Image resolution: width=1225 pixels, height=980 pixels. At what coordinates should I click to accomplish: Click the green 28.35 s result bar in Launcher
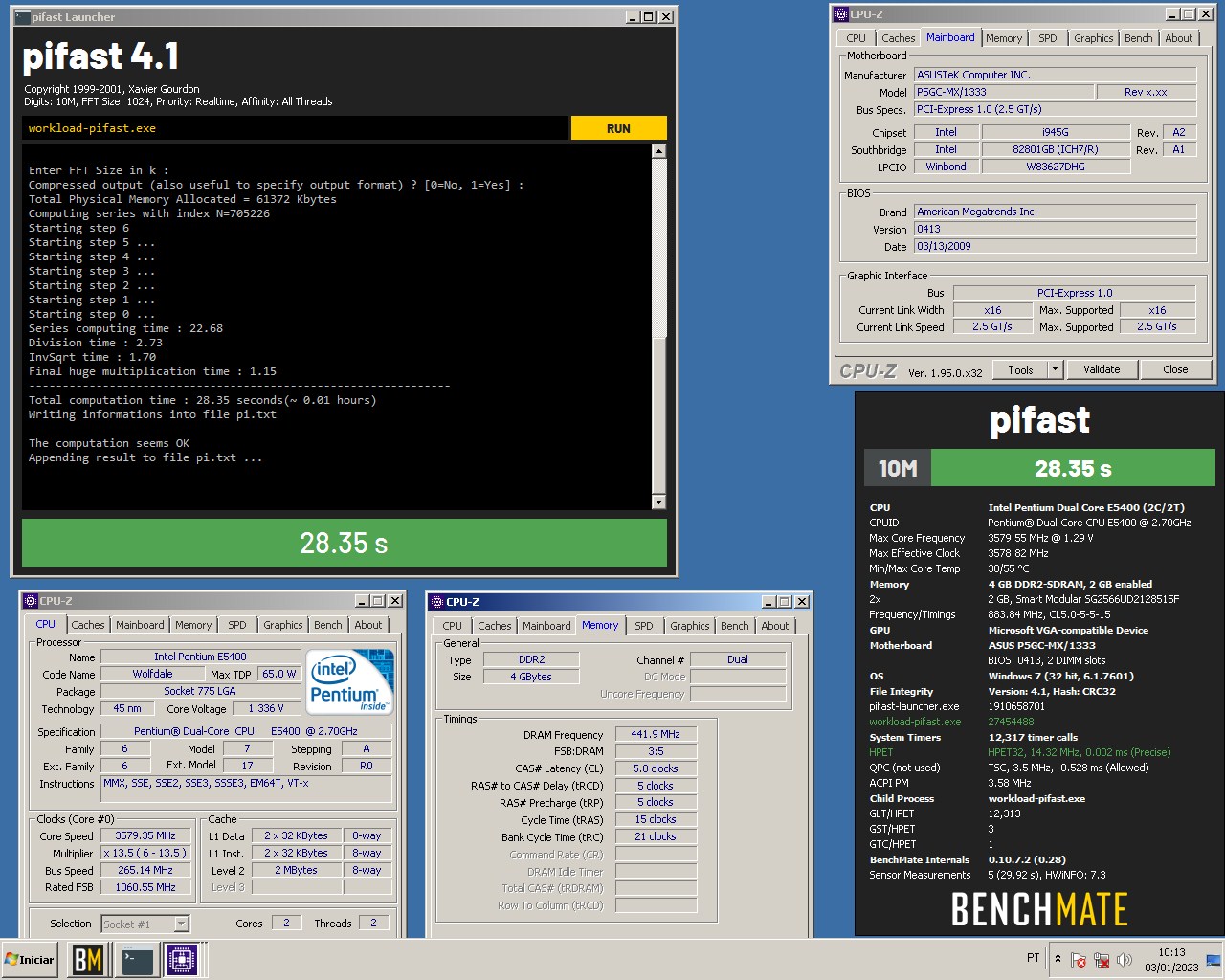tap(344, 543)
